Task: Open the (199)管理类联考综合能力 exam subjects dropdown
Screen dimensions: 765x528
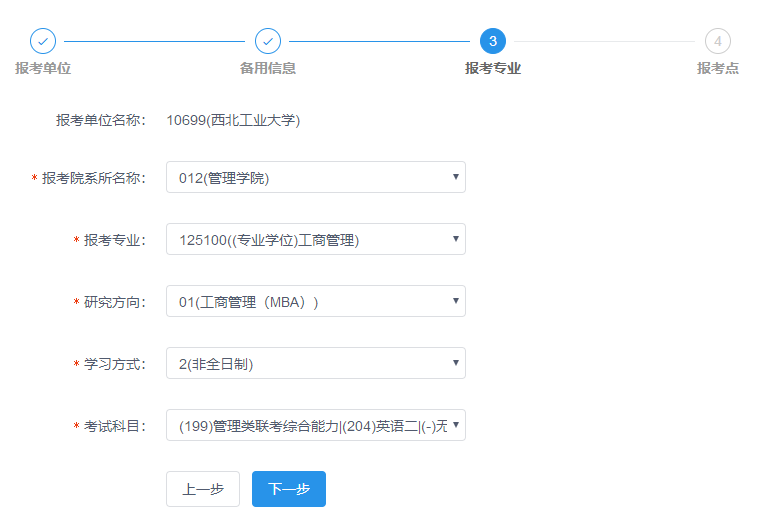Action: tap(315, 426)
